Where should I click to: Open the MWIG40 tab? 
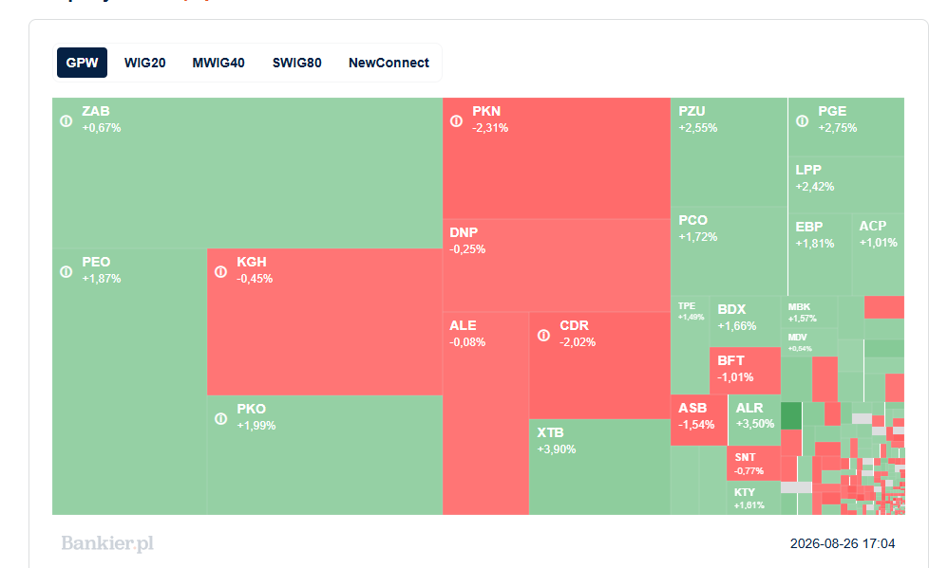[x=218, y=63]
